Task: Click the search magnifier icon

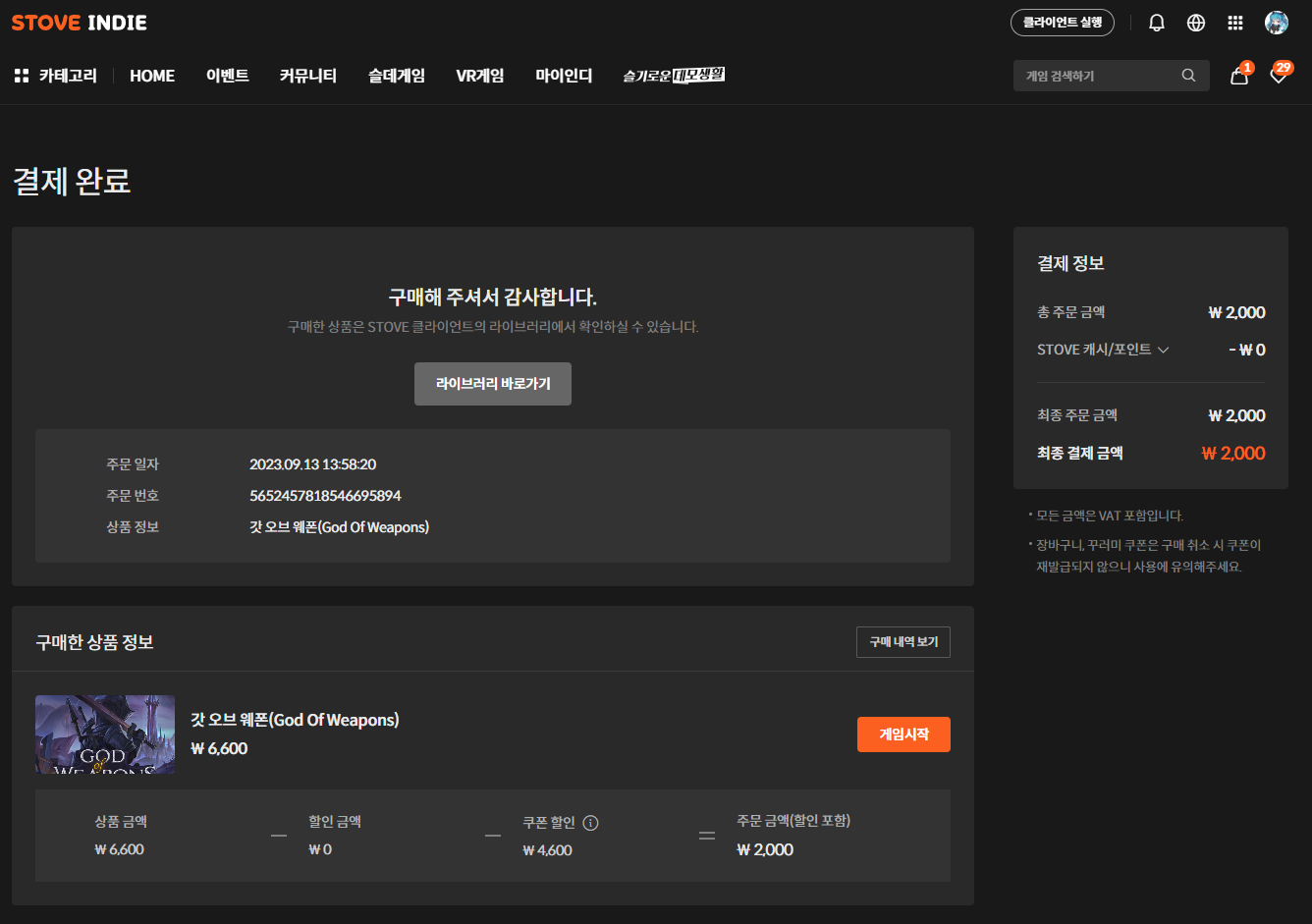Action: (1188, 76)
